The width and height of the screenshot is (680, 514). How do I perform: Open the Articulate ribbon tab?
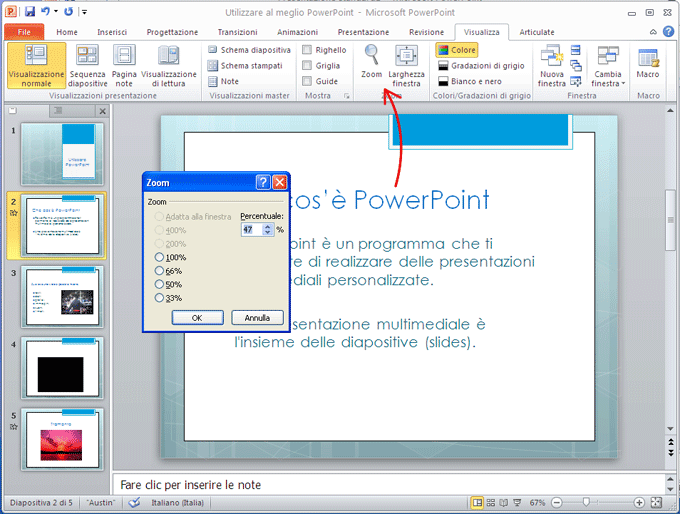537,32
